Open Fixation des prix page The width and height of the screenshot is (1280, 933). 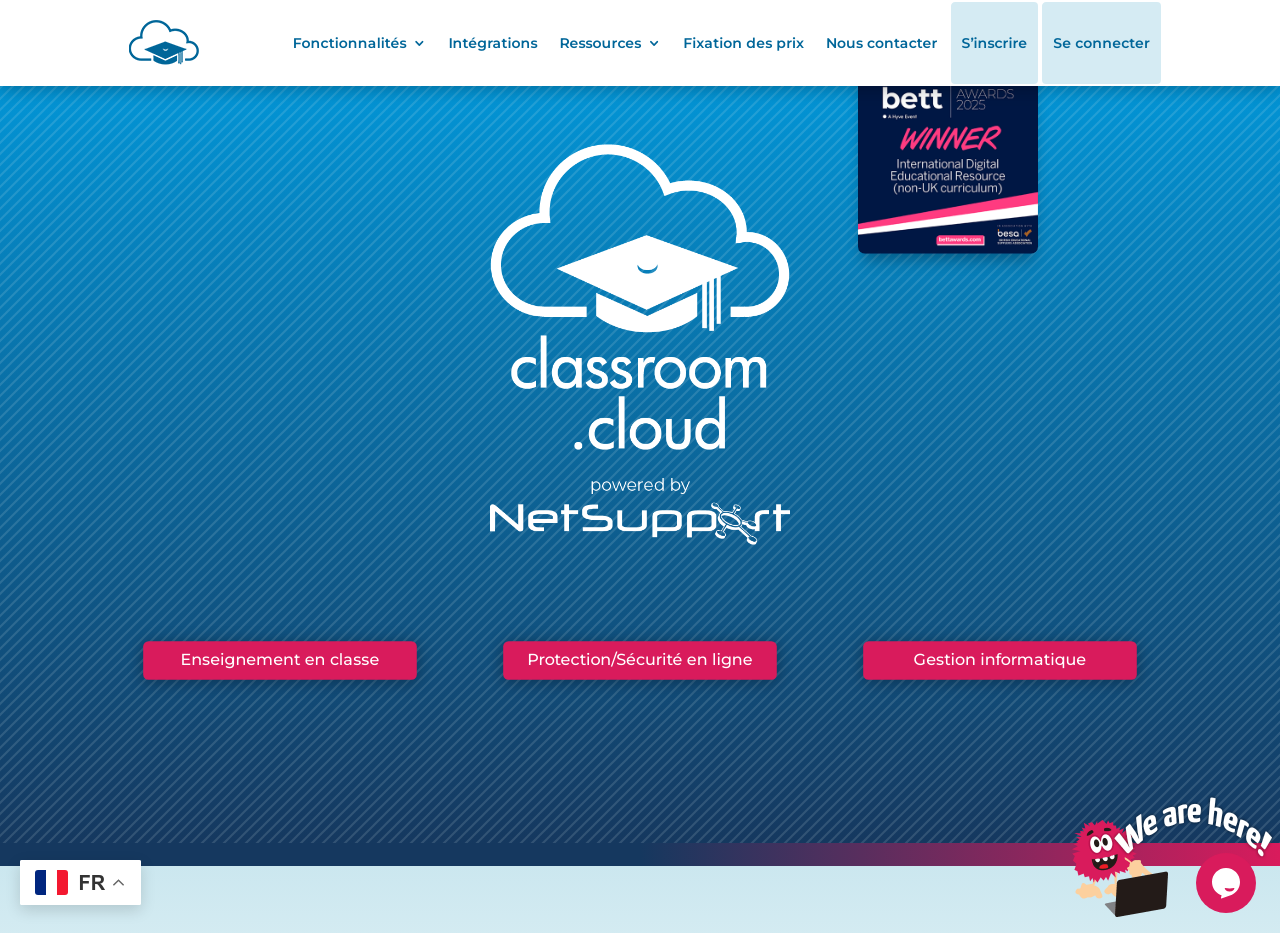tap(743, 43)
